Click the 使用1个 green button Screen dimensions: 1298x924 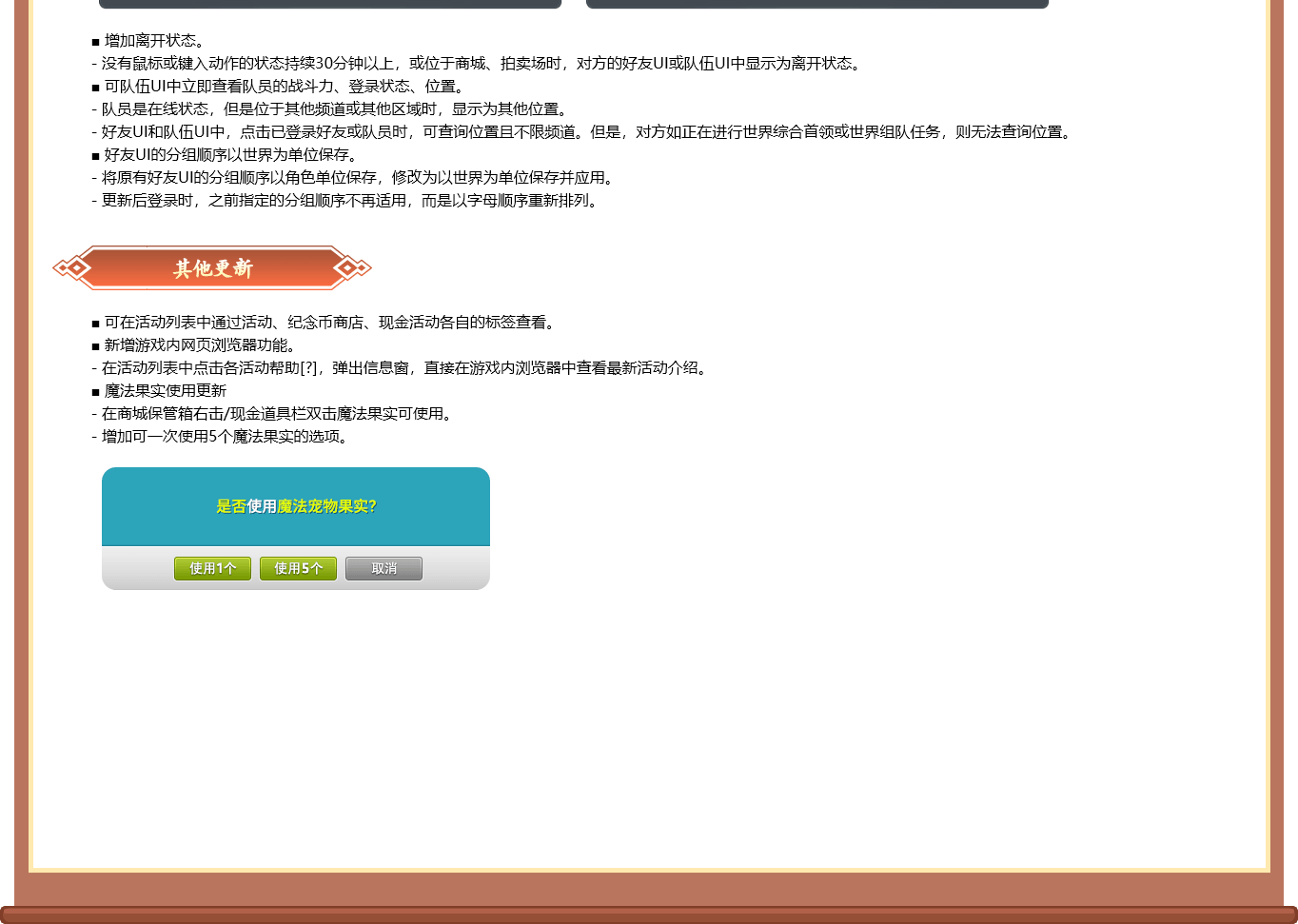tap(212, 568)
